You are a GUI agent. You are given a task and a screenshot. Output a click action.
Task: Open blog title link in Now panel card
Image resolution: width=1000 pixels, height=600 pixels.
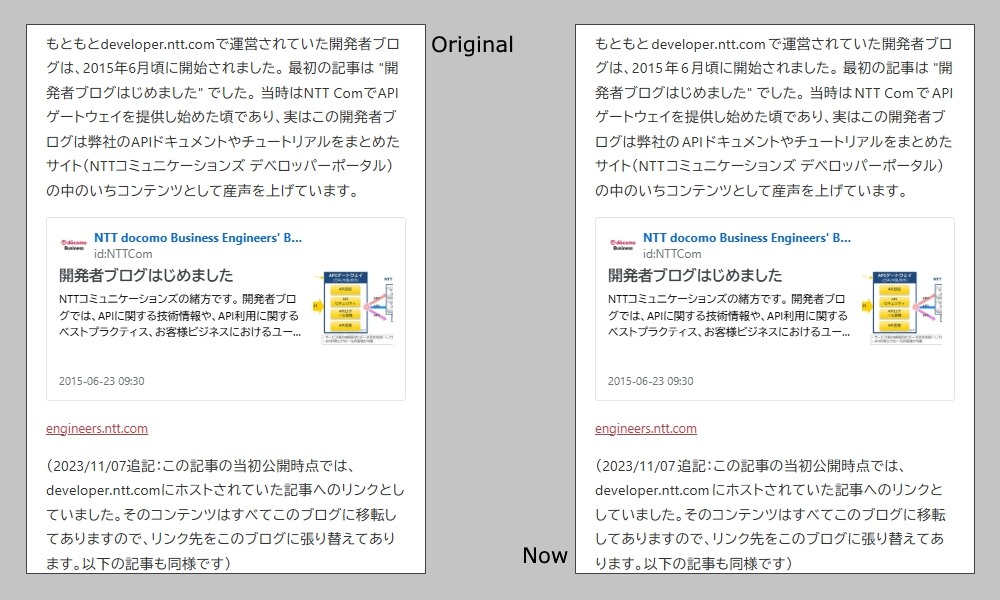[x=747, y=238]
